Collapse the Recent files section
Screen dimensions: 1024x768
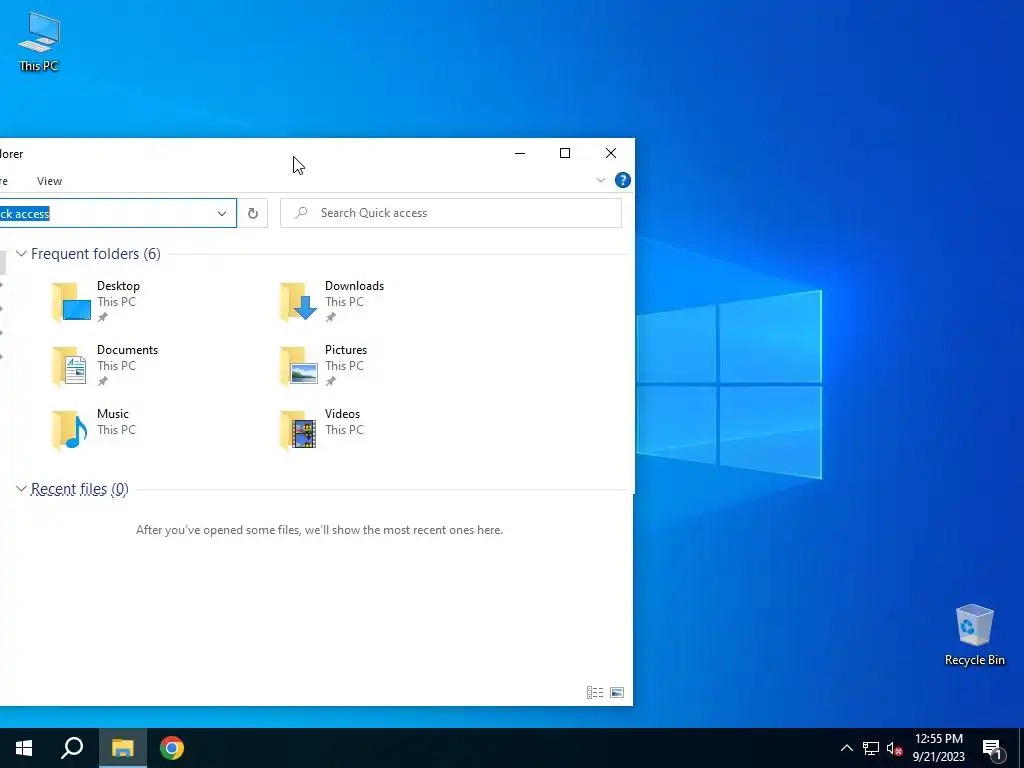pos(21,488)
